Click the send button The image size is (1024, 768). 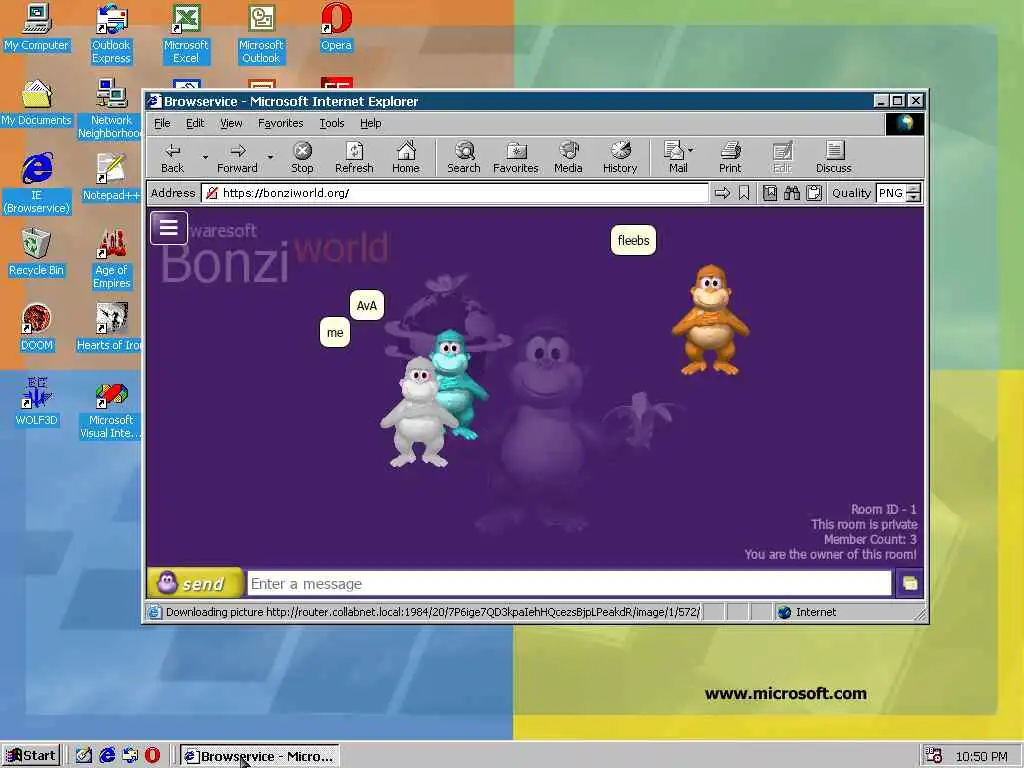click(195, 583)
